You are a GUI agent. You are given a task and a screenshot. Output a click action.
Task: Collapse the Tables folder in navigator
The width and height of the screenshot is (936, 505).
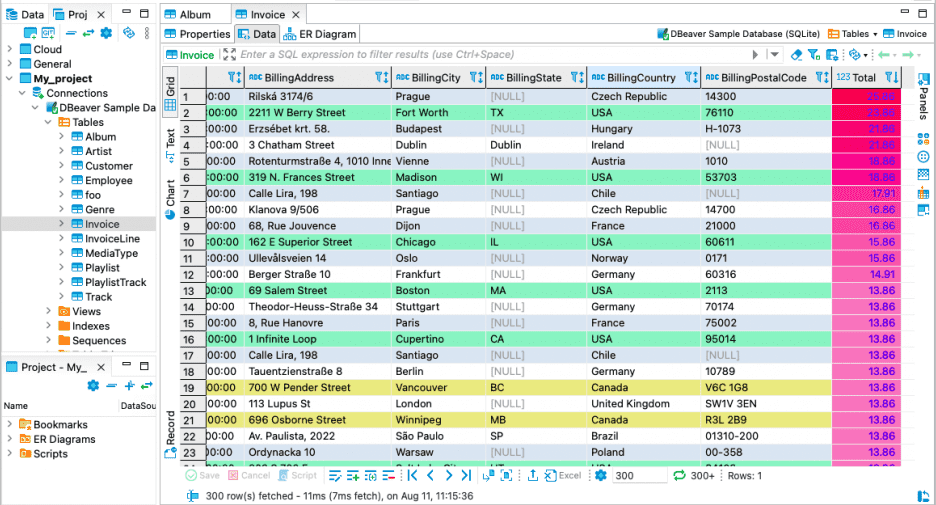(x=48, y=122)
